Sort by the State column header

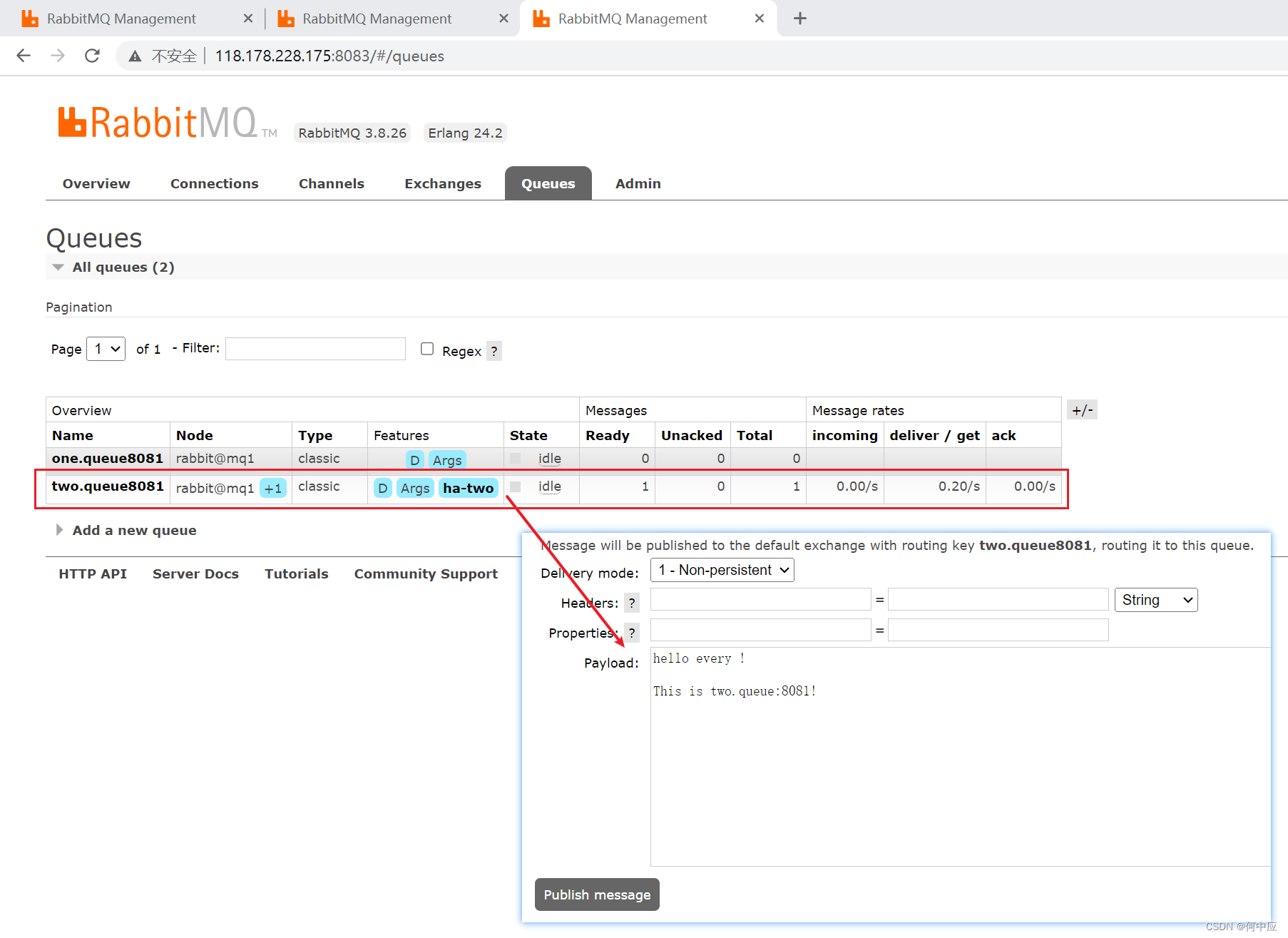coord(528,435)
